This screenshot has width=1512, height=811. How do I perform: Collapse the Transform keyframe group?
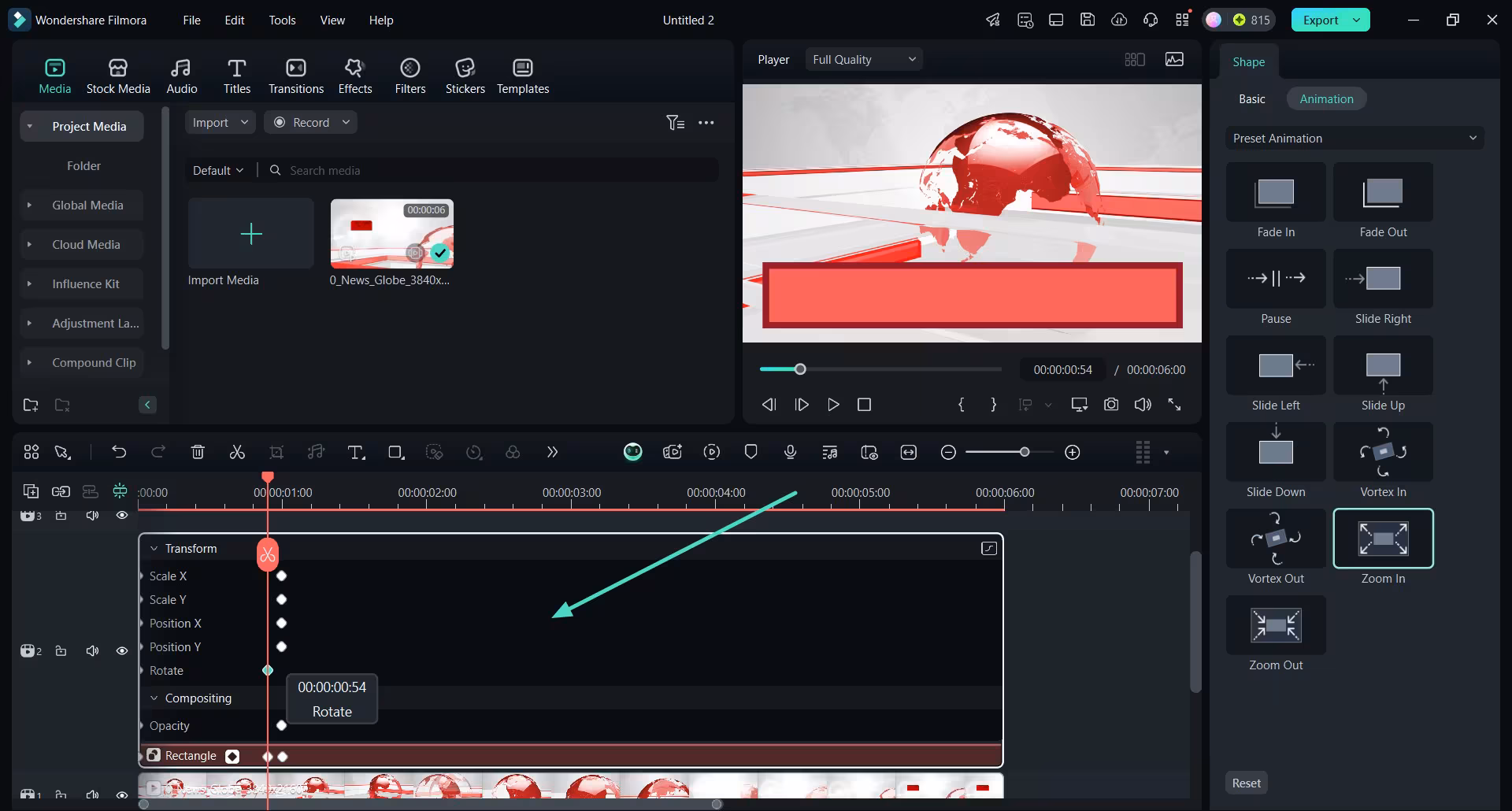tap(154, 549)
